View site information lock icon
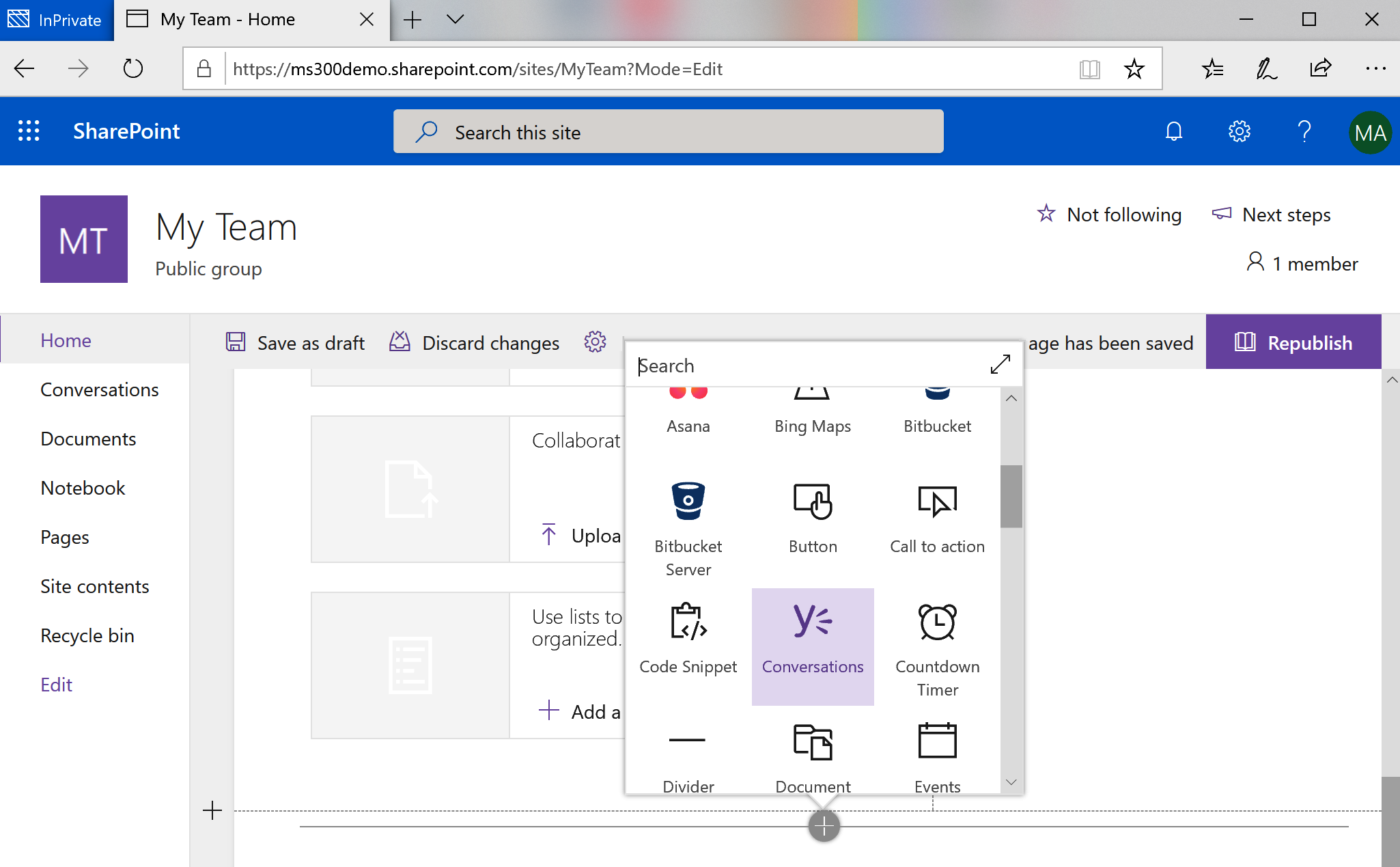Screen dimensions: 1400x867 (x=204, y=68)
